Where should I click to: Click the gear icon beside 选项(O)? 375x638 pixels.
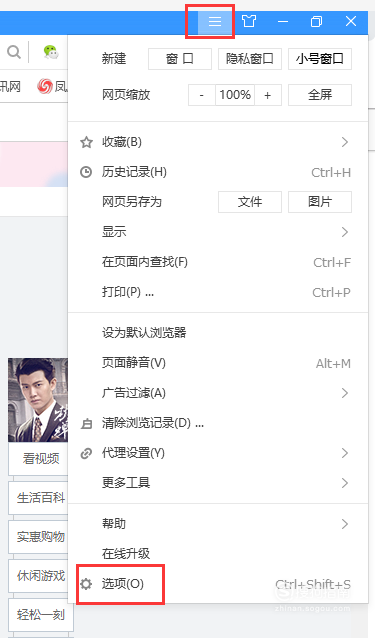pos(86,584)
